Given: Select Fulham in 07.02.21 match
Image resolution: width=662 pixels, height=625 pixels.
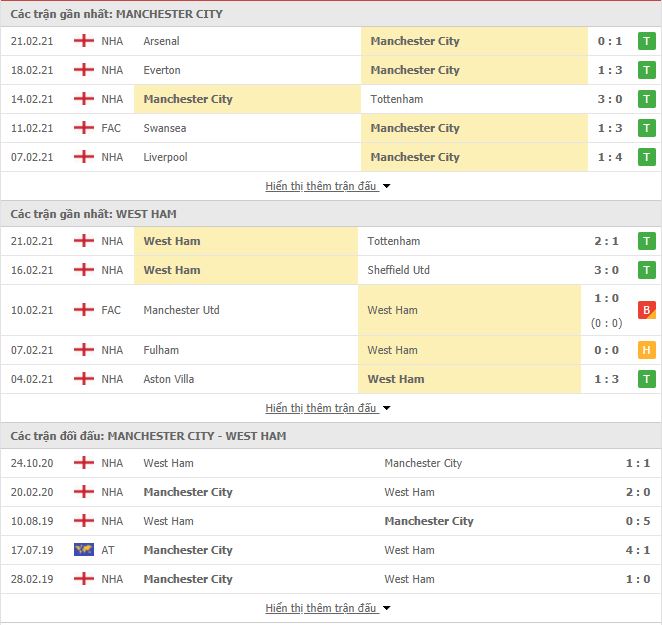Looking at the screenshot, I should click(x=161, y=350).
